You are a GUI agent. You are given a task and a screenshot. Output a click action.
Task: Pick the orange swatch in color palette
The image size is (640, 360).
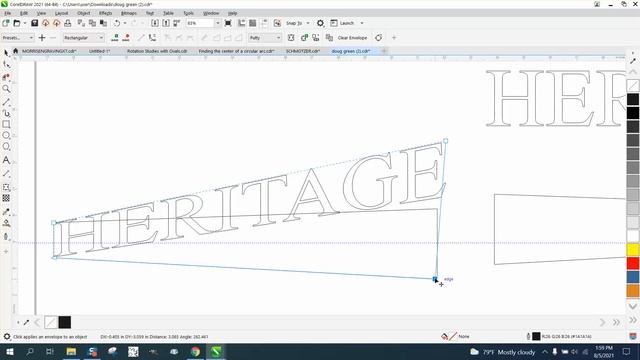[633, 291]
